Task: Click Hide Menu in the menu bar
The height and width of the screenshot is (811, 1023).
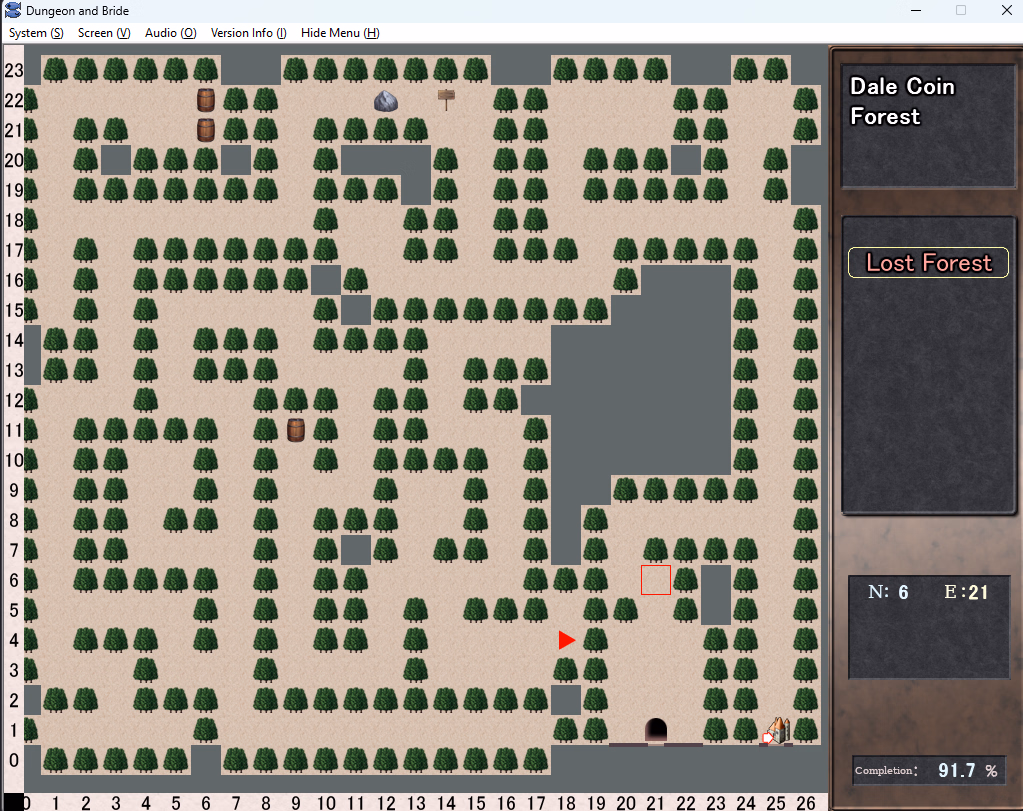Action: coord(340,33)
